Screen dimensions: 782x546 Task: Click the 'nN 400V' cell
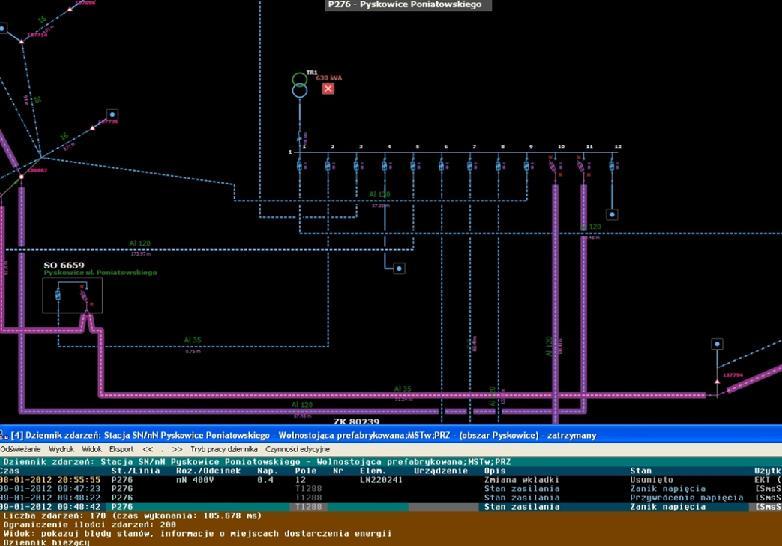point(195,480)
